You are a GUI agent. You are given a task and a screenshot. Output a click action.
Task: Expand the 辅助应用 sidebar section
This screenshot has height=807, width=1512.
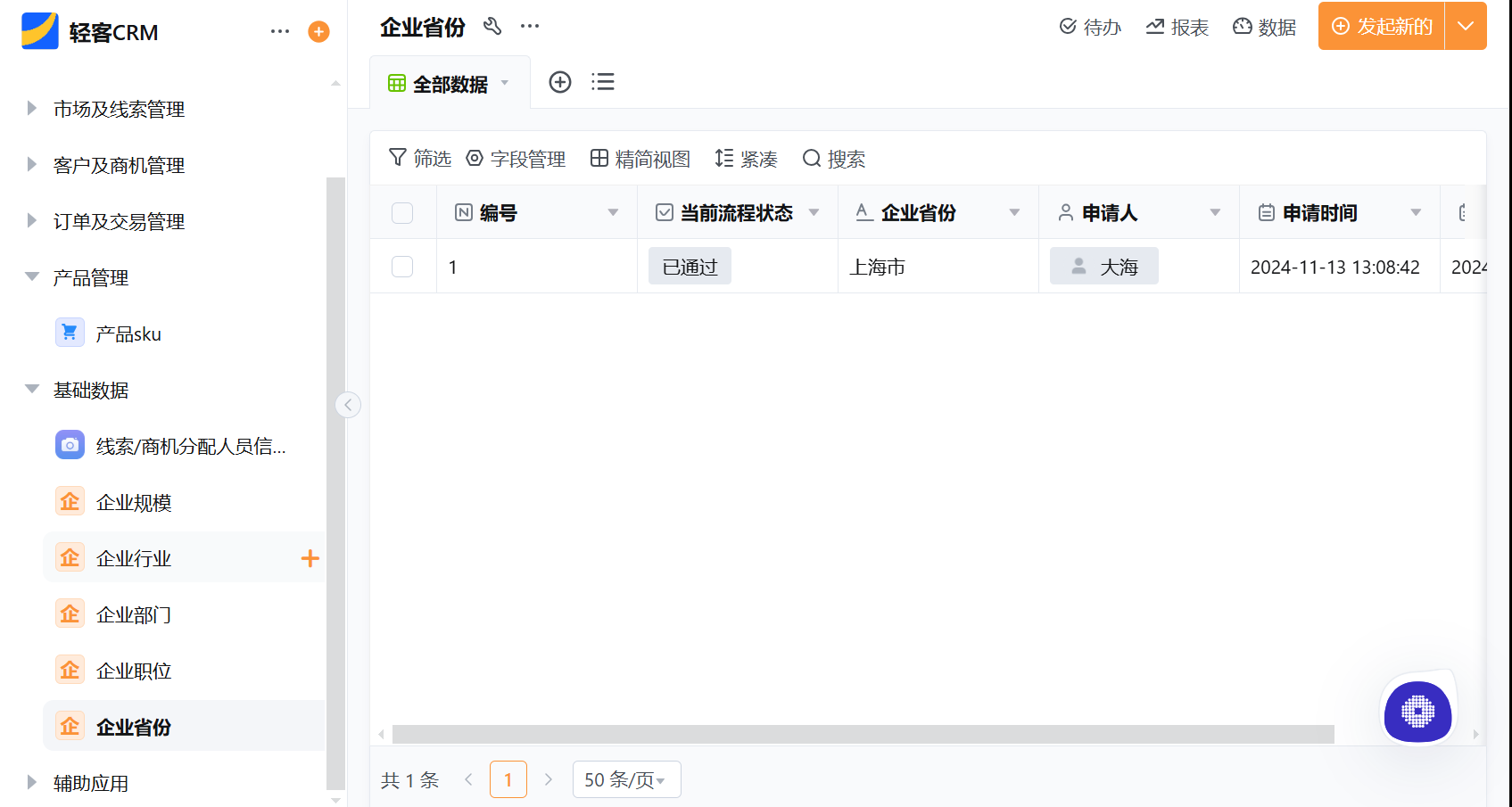point(89,782)
